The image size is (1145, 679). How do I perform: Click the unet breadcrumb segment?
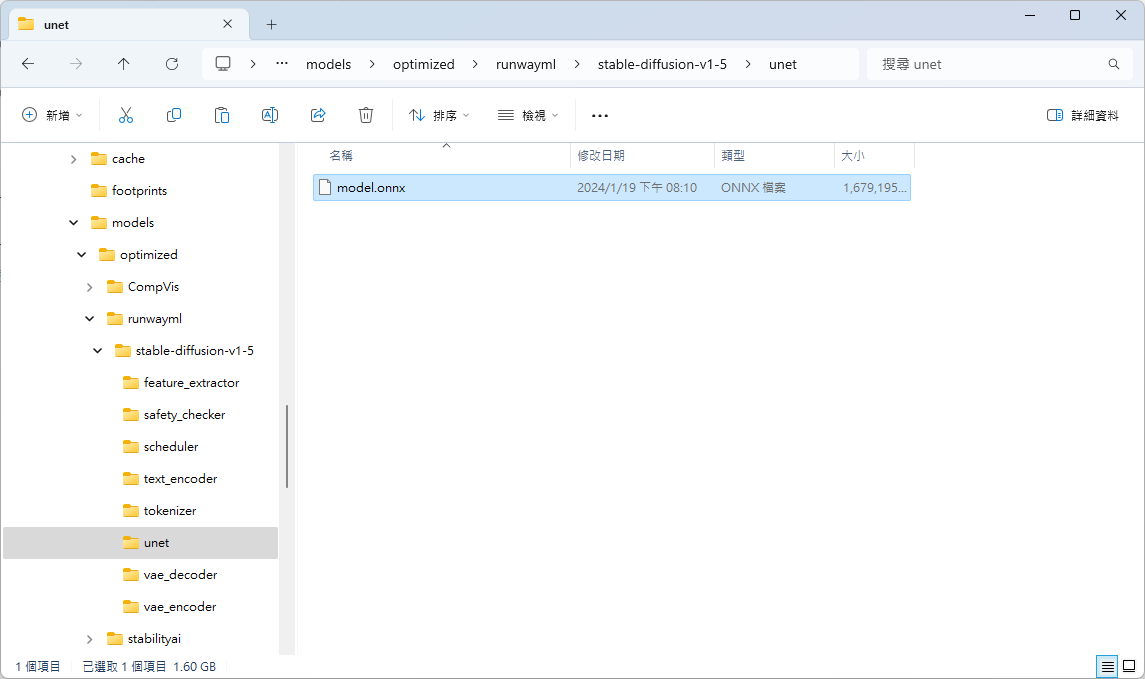point(783,64)
